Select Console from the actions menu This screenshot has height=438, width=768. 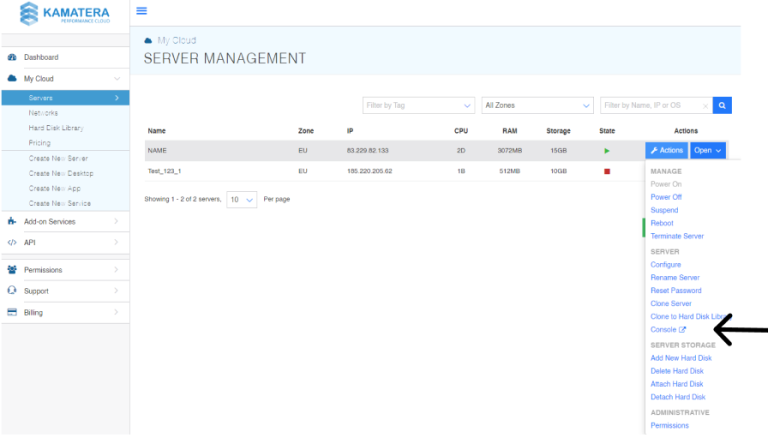[667, 329]
